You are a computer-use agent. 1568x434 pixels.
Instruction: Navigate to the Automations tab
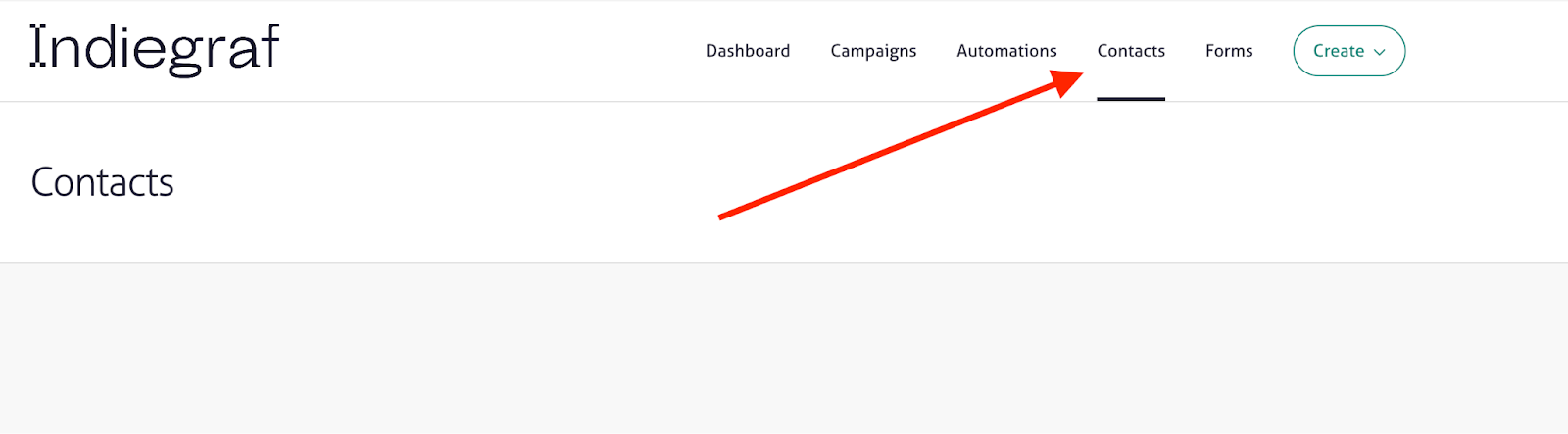(x=1006, y=51)
